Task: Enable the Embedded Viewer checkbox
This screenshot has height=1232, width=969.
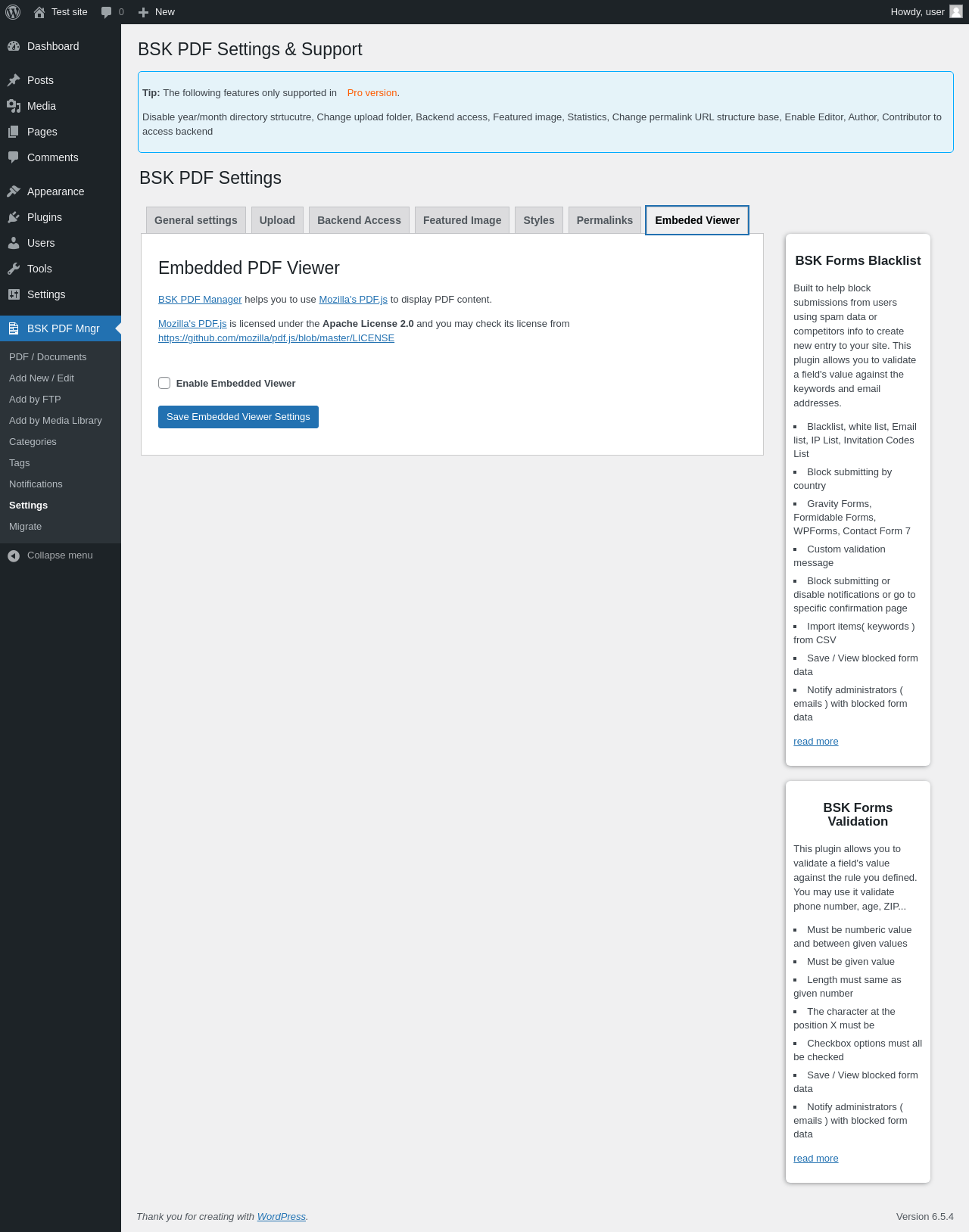Action: coord(164,383)
